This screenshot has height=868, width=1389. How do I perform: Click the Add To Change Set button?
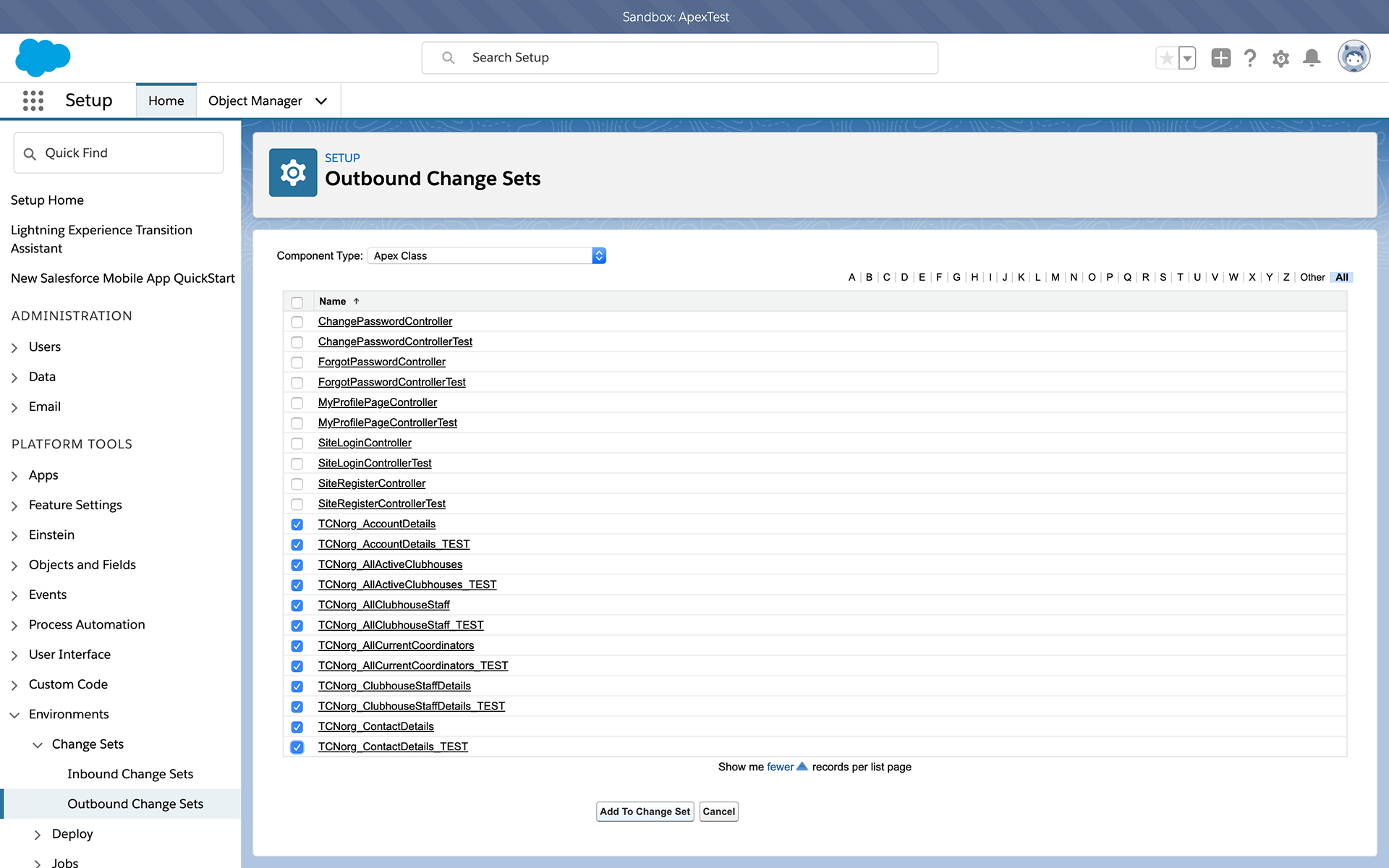(x=645, y=812)
